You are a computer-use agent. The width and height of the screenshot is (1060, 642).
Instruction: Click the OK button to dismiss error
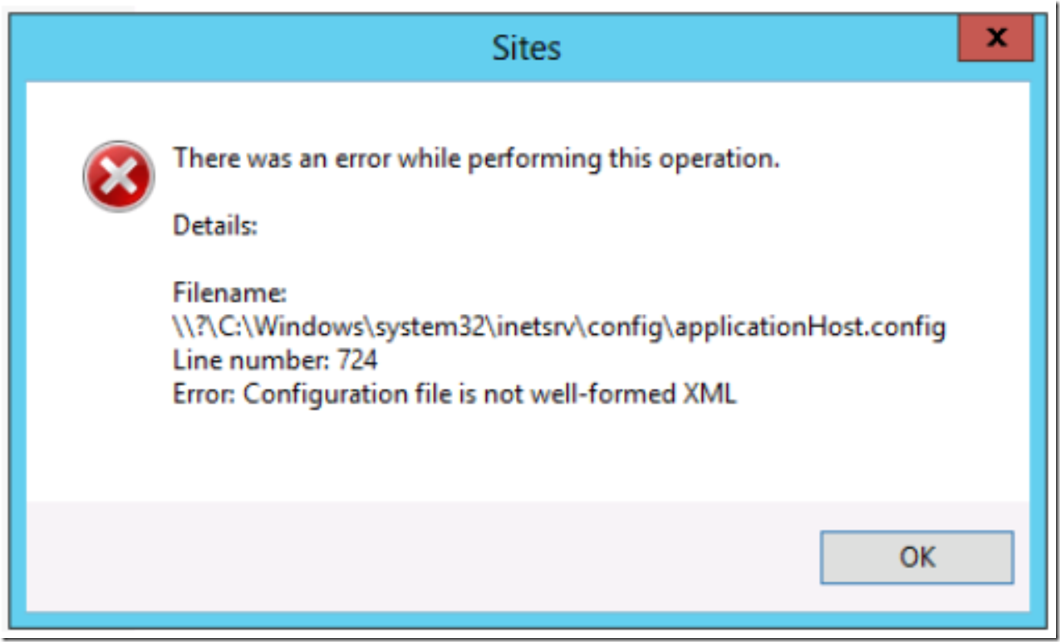coord(917,557)
